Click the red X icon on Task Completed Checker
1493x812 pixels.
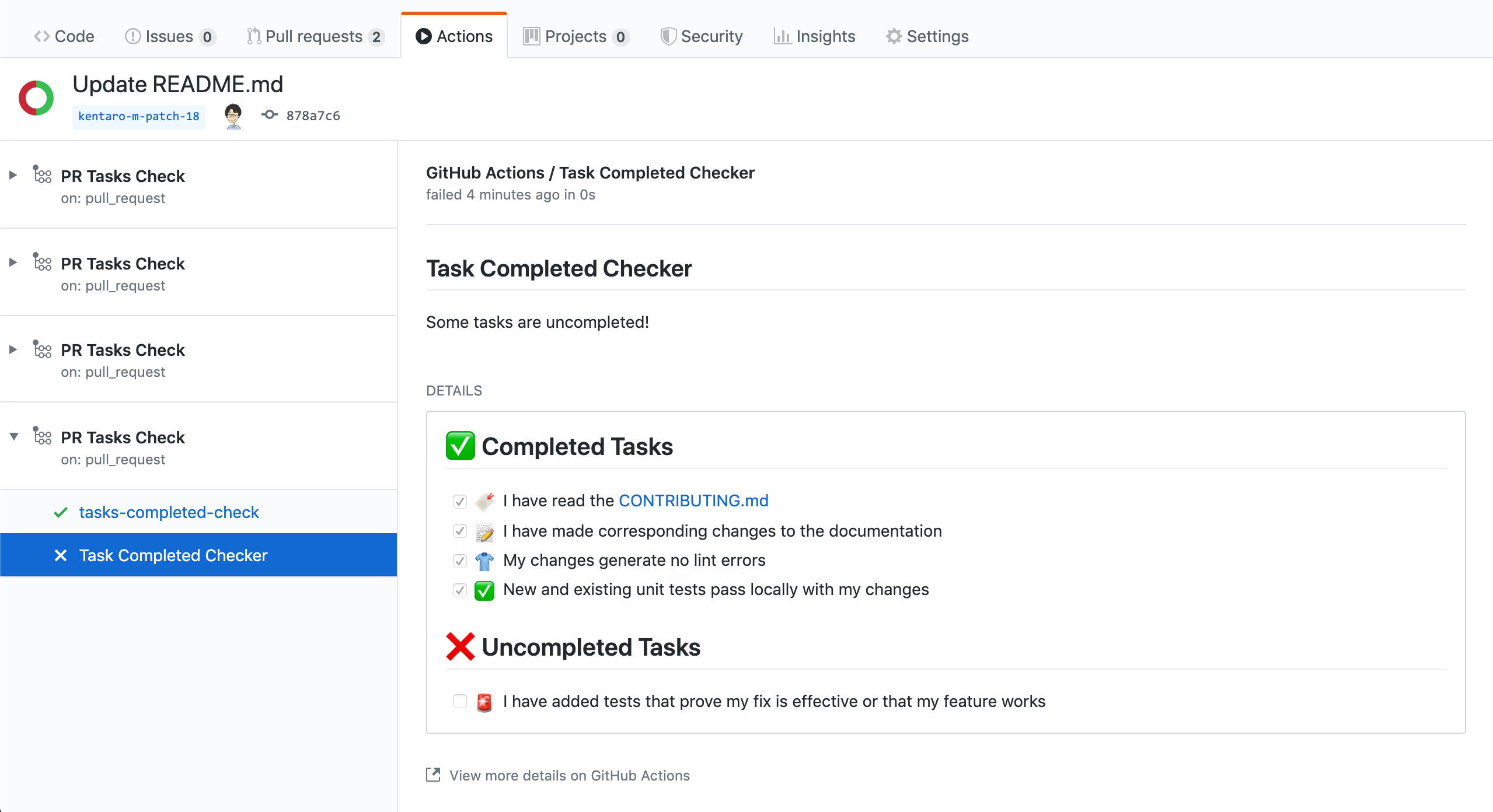pyautogui.click(x=61, y=555)
